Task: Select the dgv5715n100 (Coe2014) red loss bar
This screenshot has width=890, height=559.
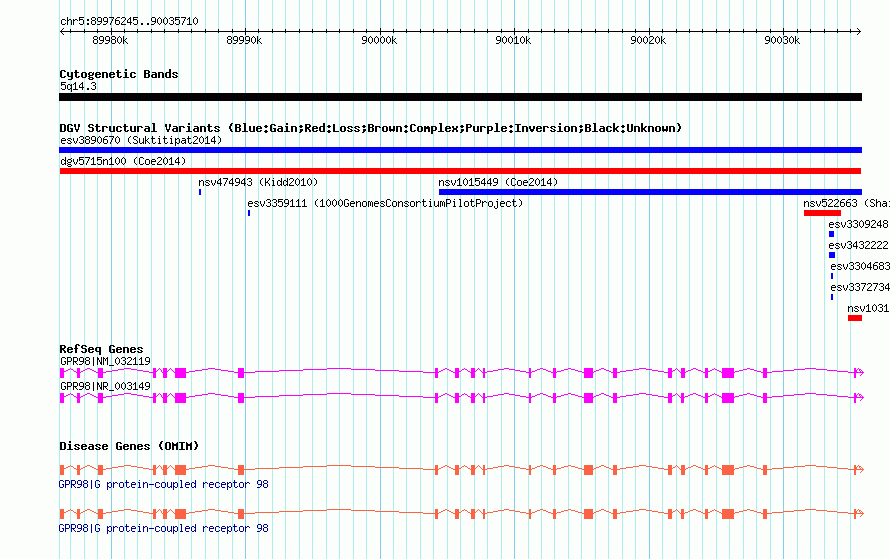Action: (x=460, y=171)
